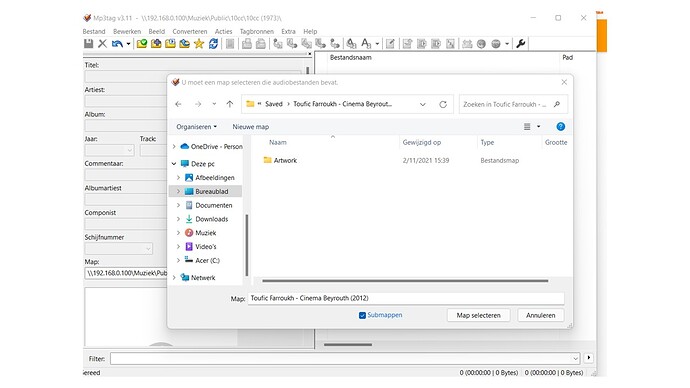Click the Filename to Tag convert icon
Viewport: 690px width, 388px height.
(x=292, y=44)
